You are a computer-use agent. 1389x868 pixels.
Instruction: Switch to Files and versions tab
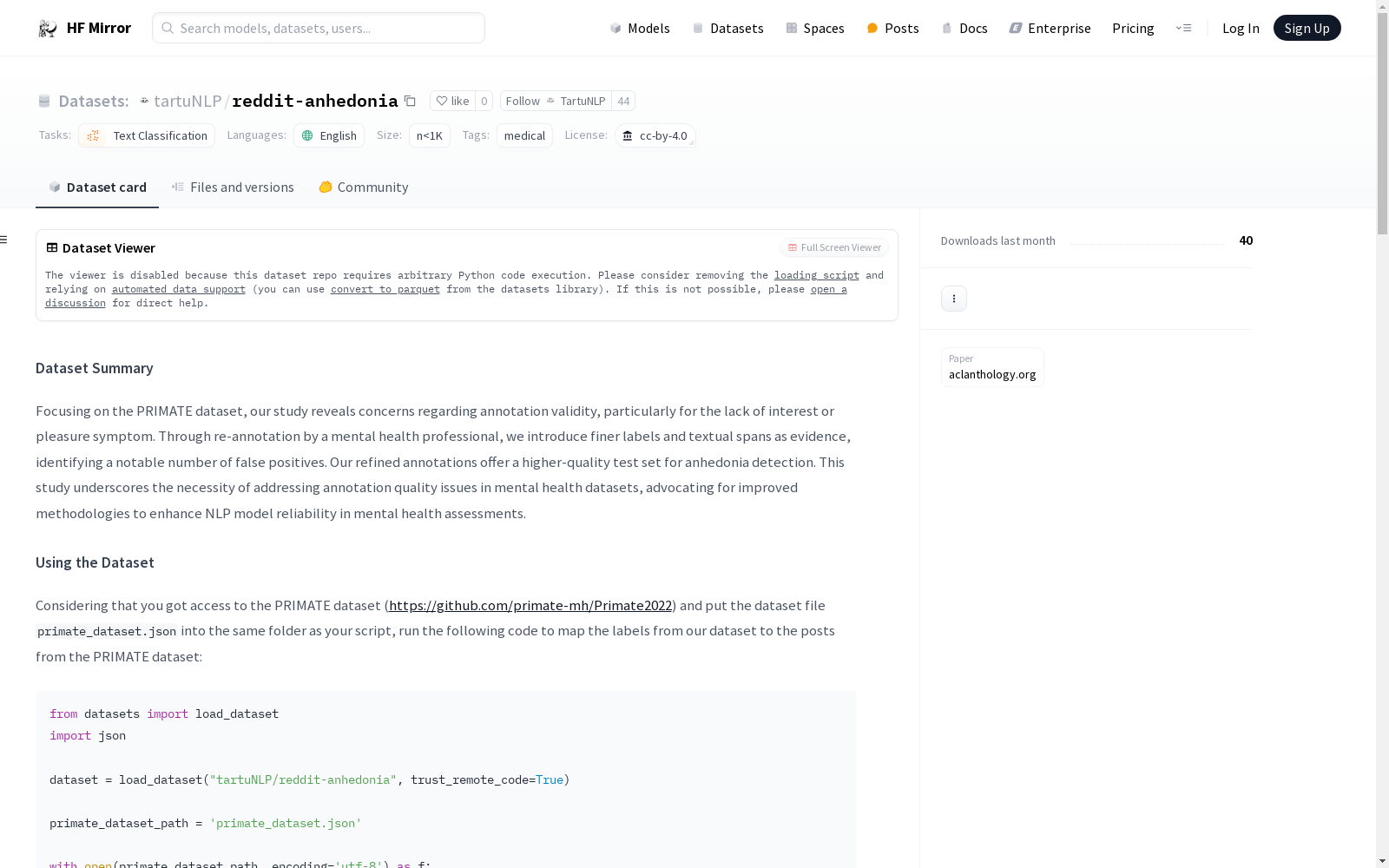pos(233,187)
